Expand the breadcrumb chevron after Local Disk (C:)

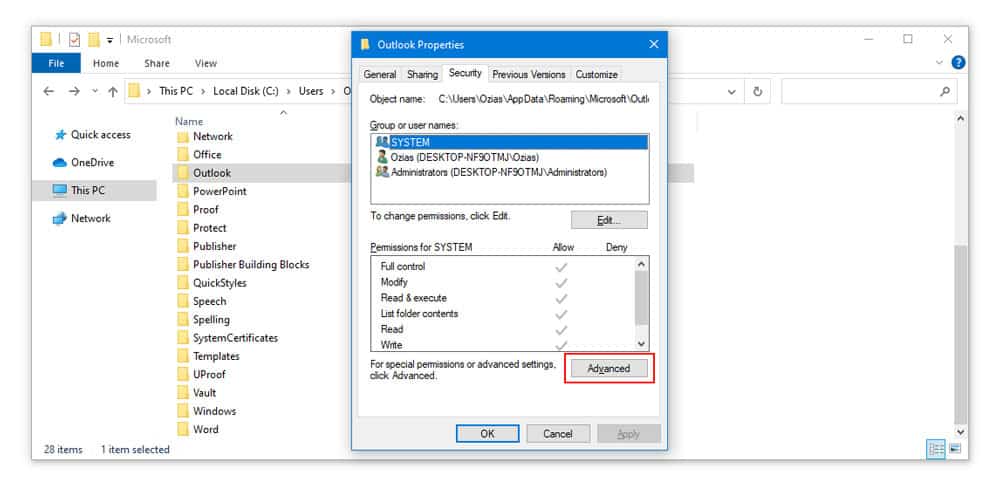click(x=289, y=91)
